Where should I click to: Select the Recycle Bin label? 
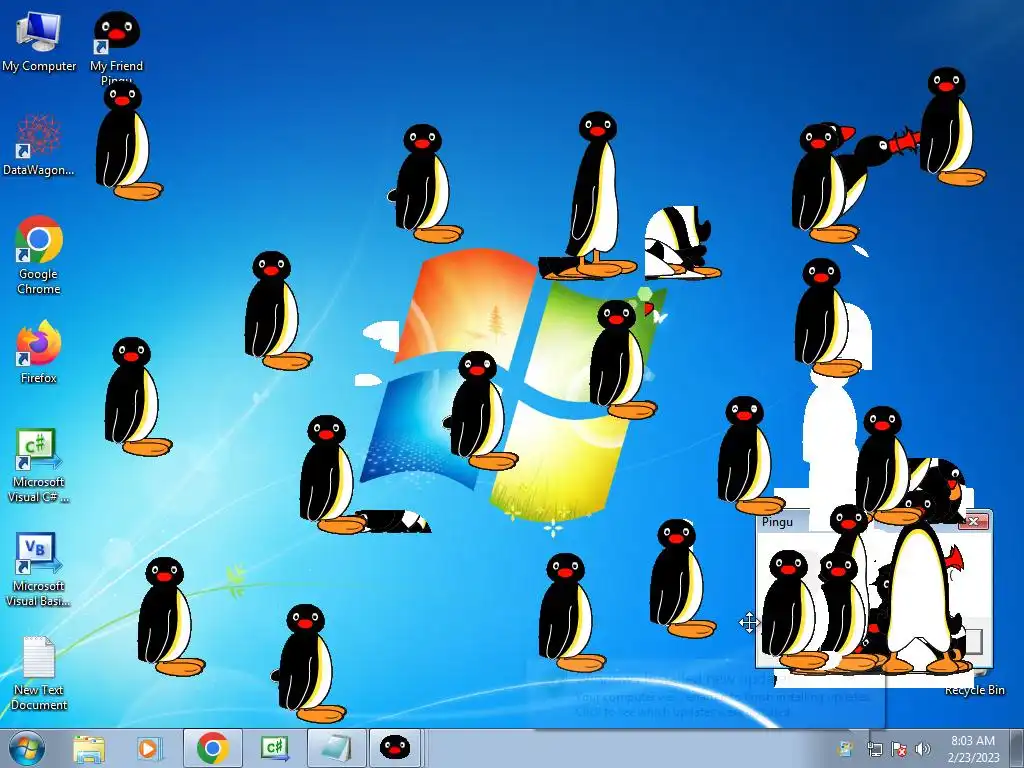tap(974, 690)
